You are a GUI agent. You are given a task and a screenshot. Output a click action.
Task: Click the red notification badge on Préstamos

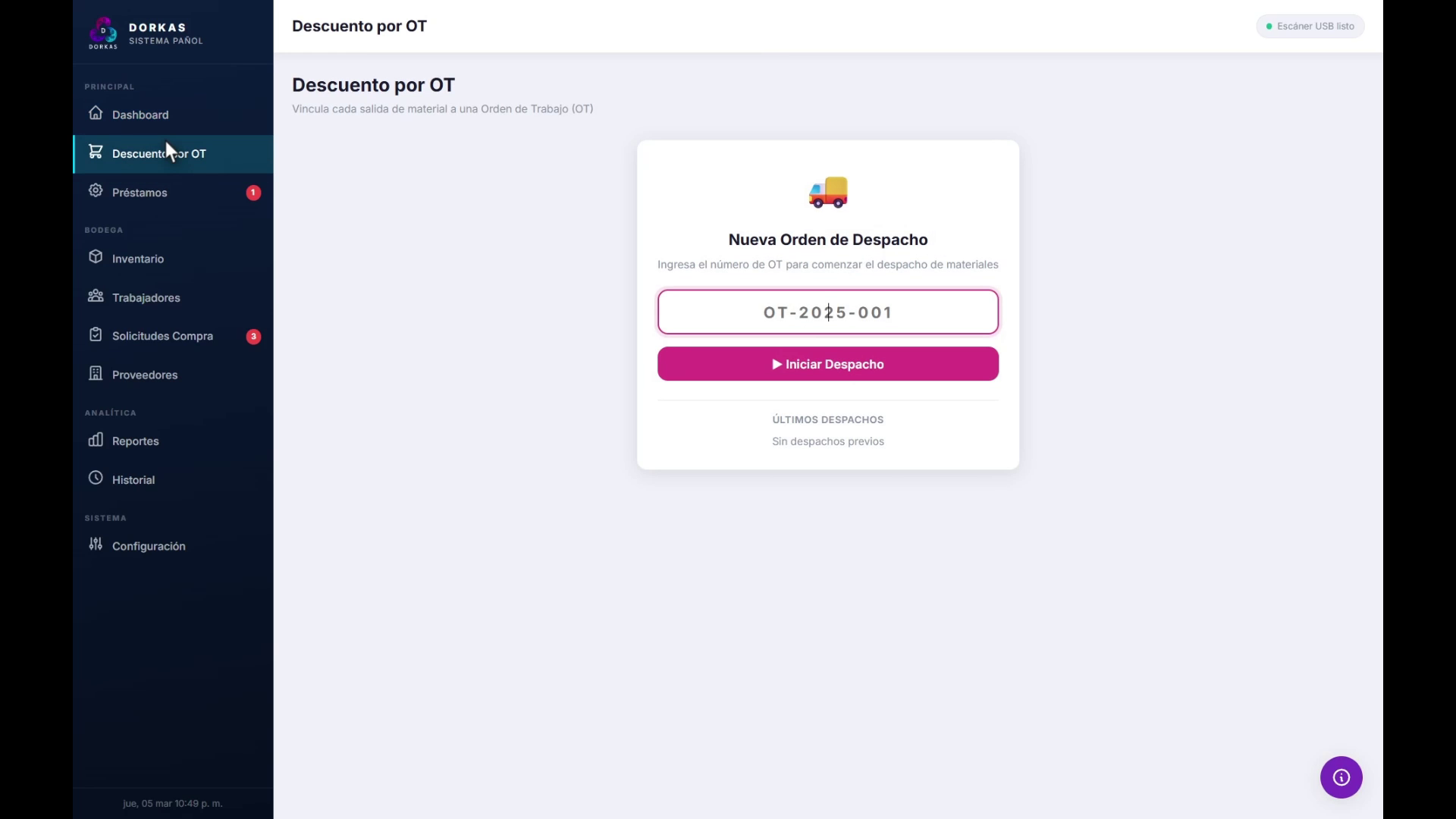pyautogui.click(x=253, y=193)
